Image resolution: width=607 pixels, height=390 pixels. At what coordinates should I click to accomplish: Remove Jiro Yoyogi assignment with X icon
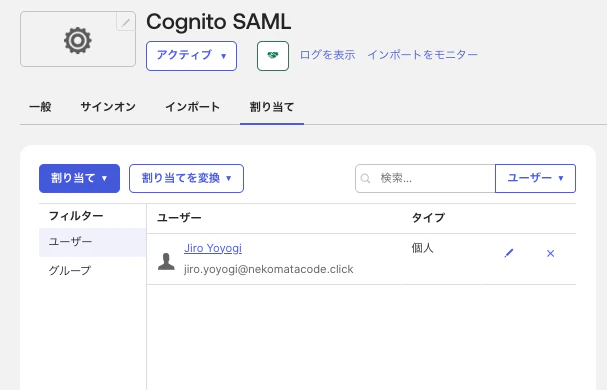point(550,253)
